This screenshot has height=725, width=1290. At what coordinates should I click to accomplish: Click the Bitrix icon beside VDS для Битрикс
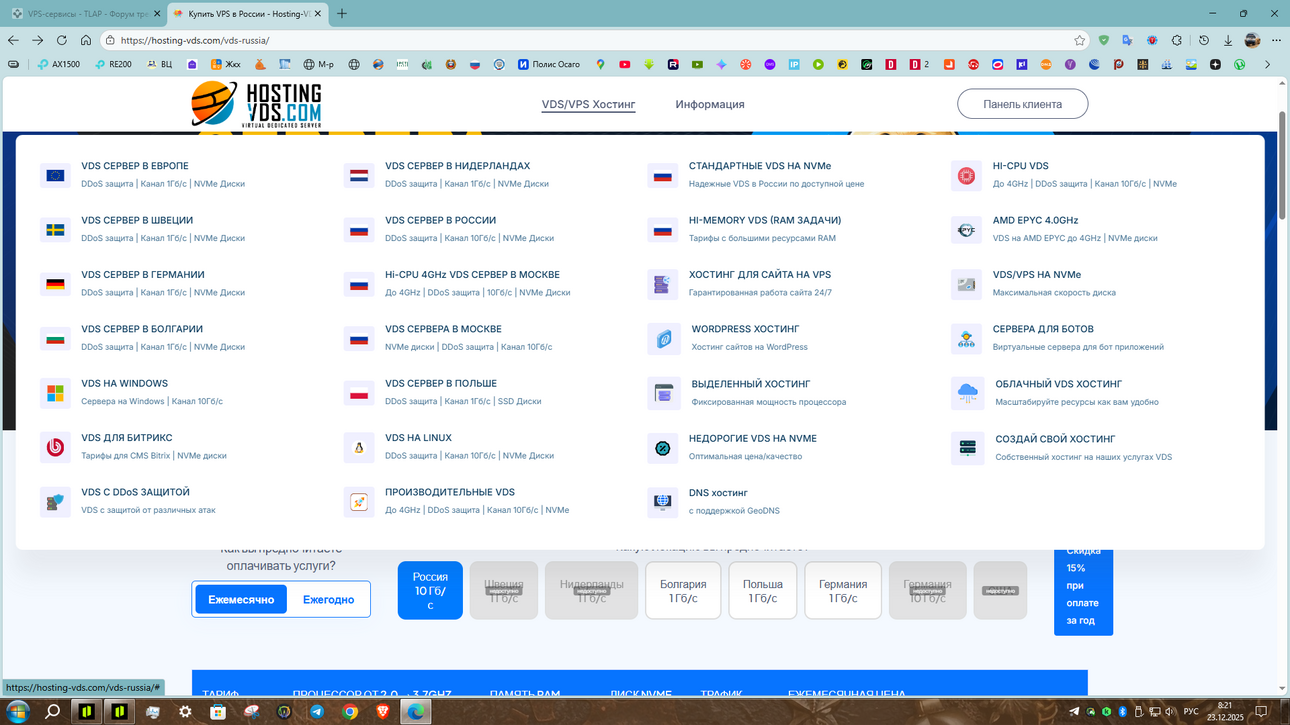click(55, 447)
